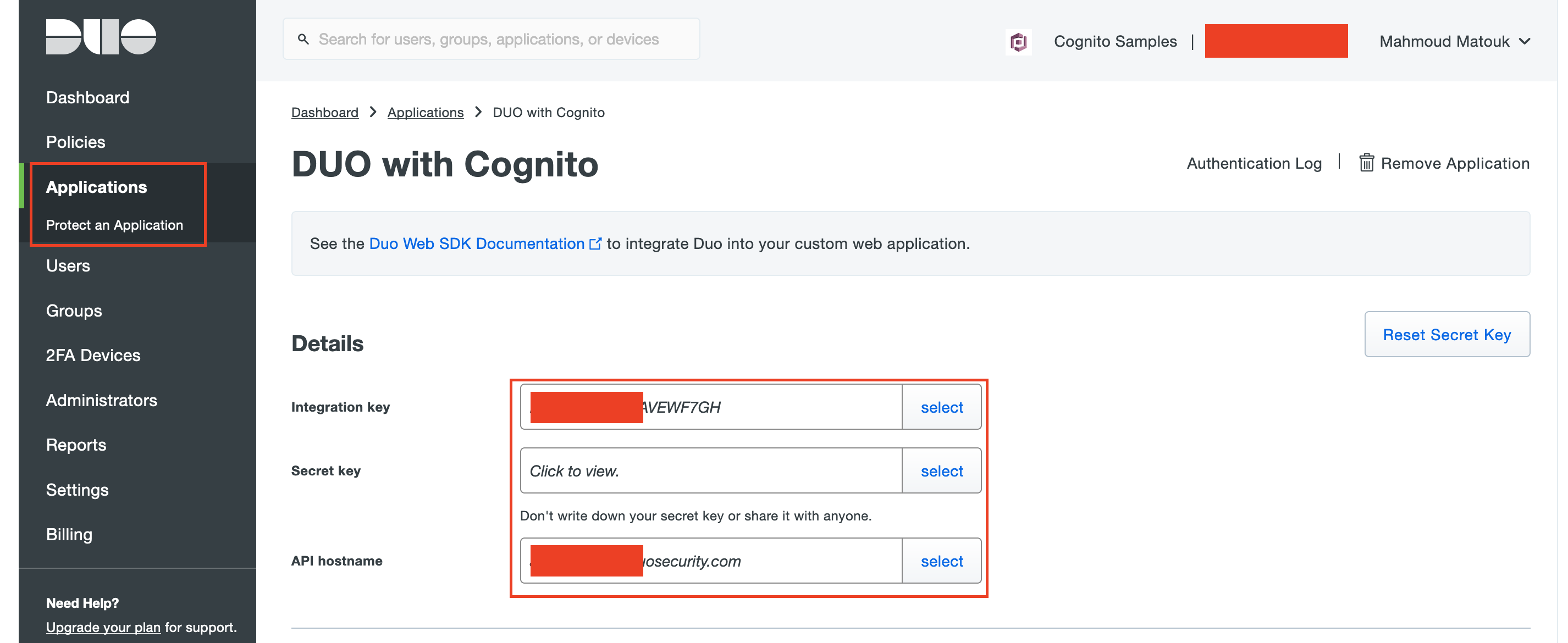Screen dimensions: 1568x643
Task: Click the Duo logo in sidebar
Action: 101,36
